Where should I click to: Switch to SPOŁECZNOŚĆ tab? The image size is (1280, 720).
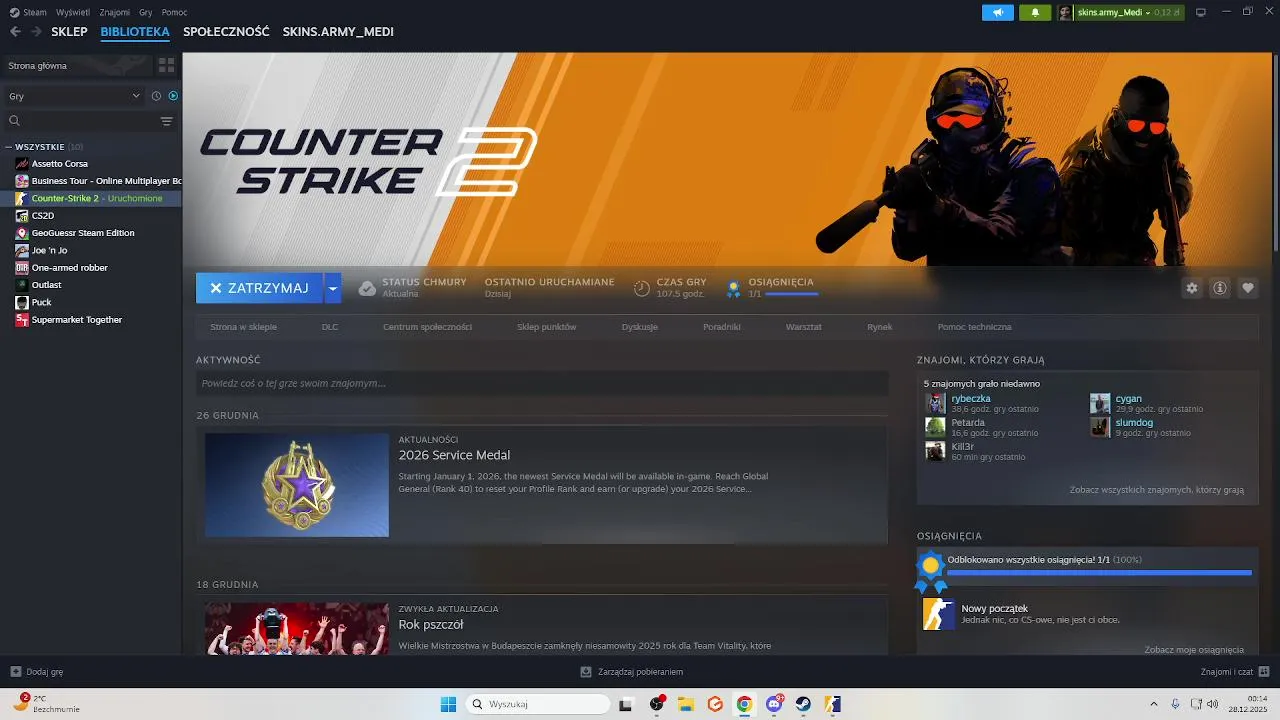[x=226, y=32]
